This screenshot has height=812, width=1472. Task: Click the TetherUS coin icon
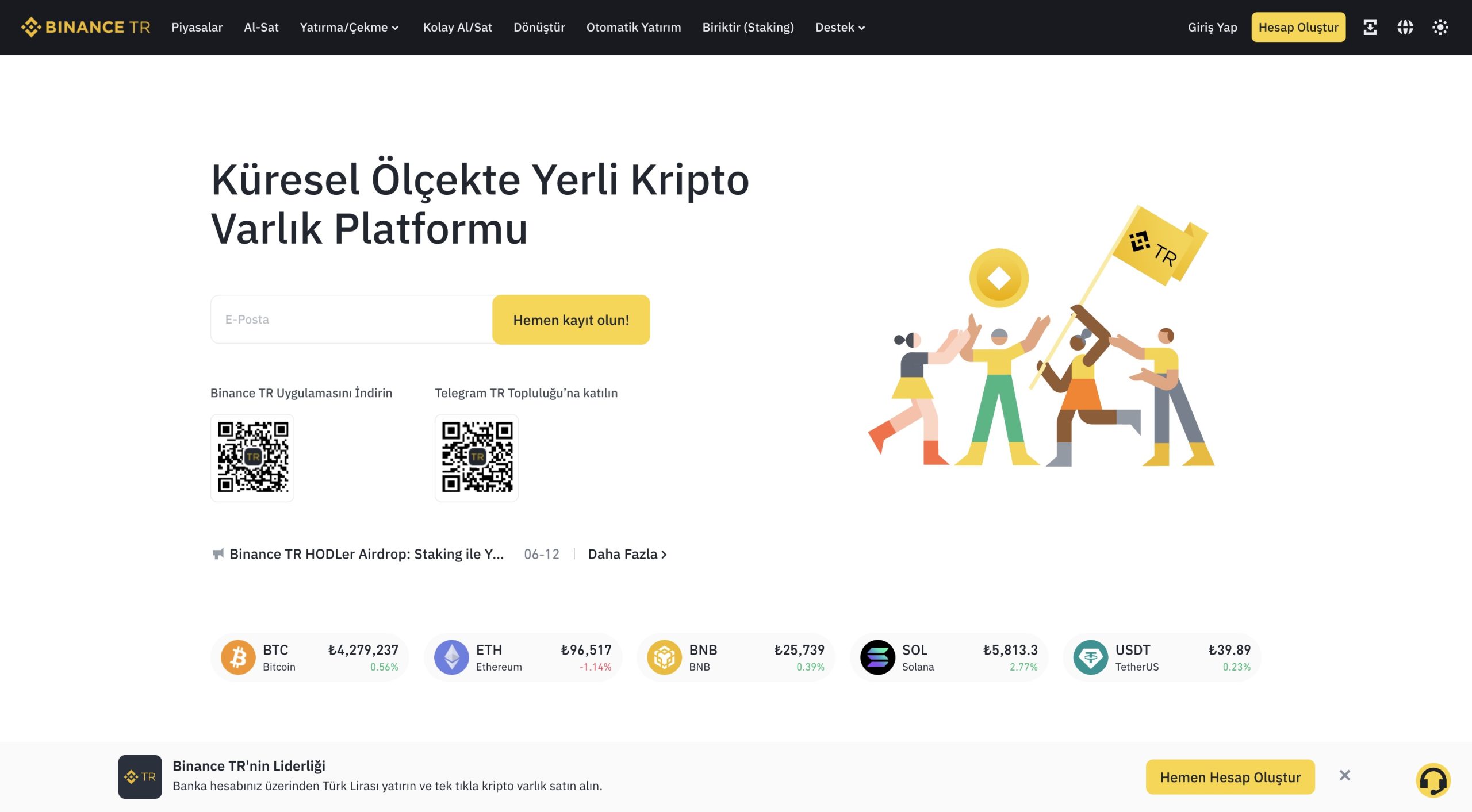point(1091,657)
